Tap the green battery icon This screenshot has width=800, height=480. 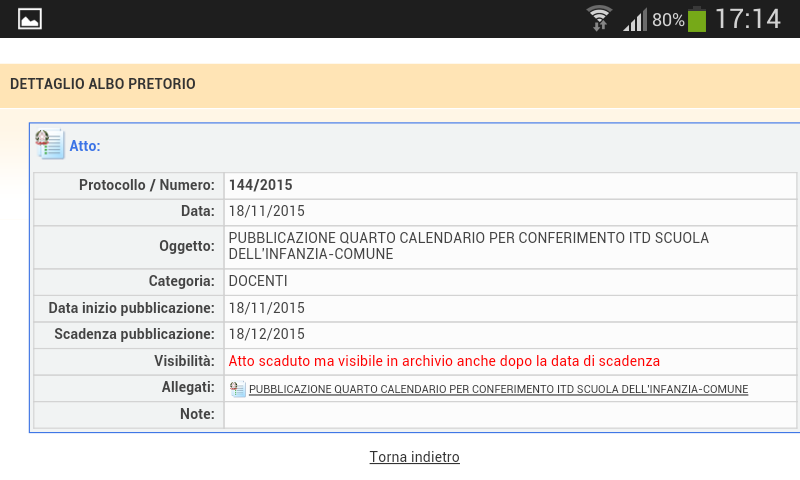[x=697, y=19]
